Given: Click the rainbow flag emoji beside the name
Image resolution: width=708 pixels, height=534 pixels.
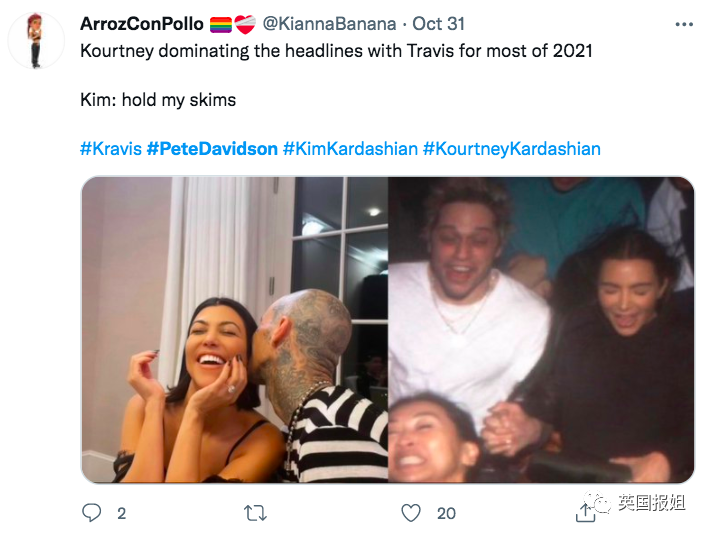Looking at the screenshot, I should tap(220, 23).
